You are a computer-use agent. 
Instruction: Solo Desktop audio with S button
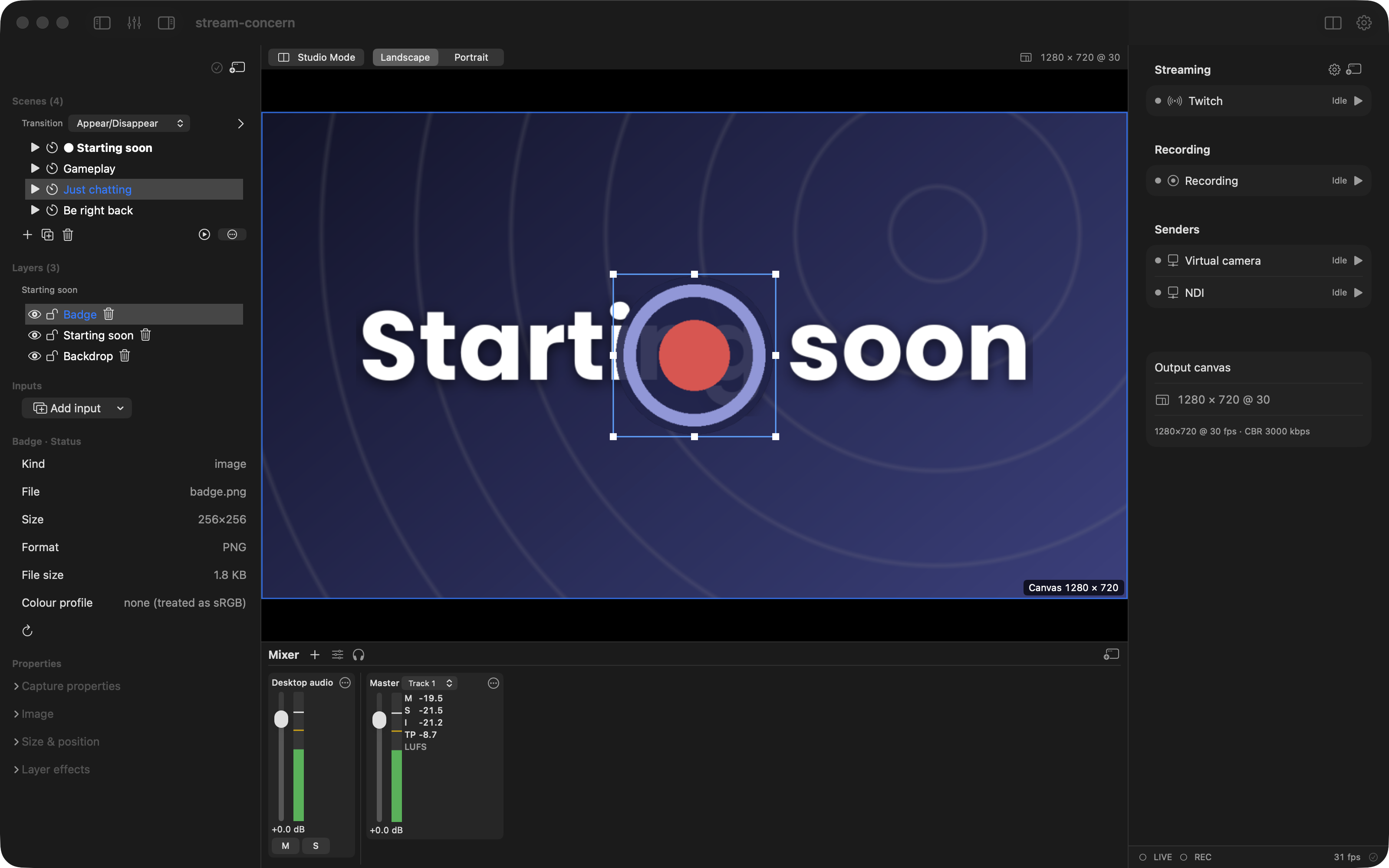point(315,845)
